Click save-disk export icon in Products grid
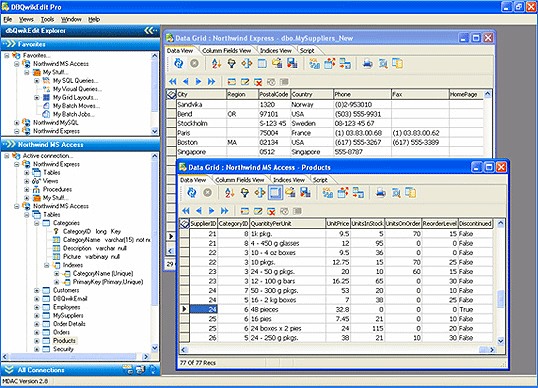 (305, 193)
